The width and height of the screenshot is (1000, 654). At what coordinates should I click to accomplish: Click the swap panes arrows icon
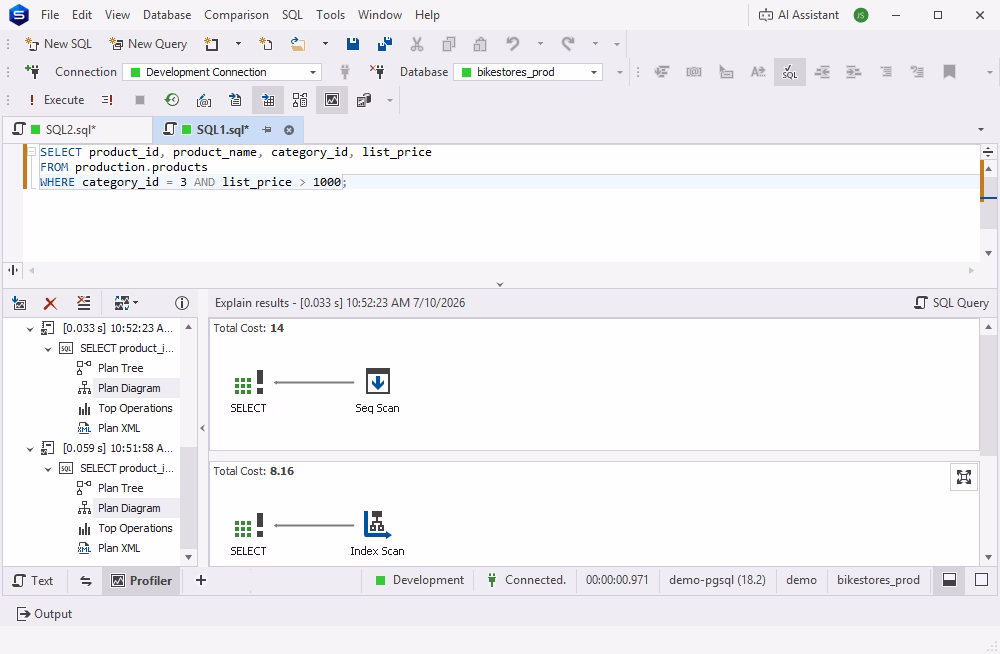(85, 581)
